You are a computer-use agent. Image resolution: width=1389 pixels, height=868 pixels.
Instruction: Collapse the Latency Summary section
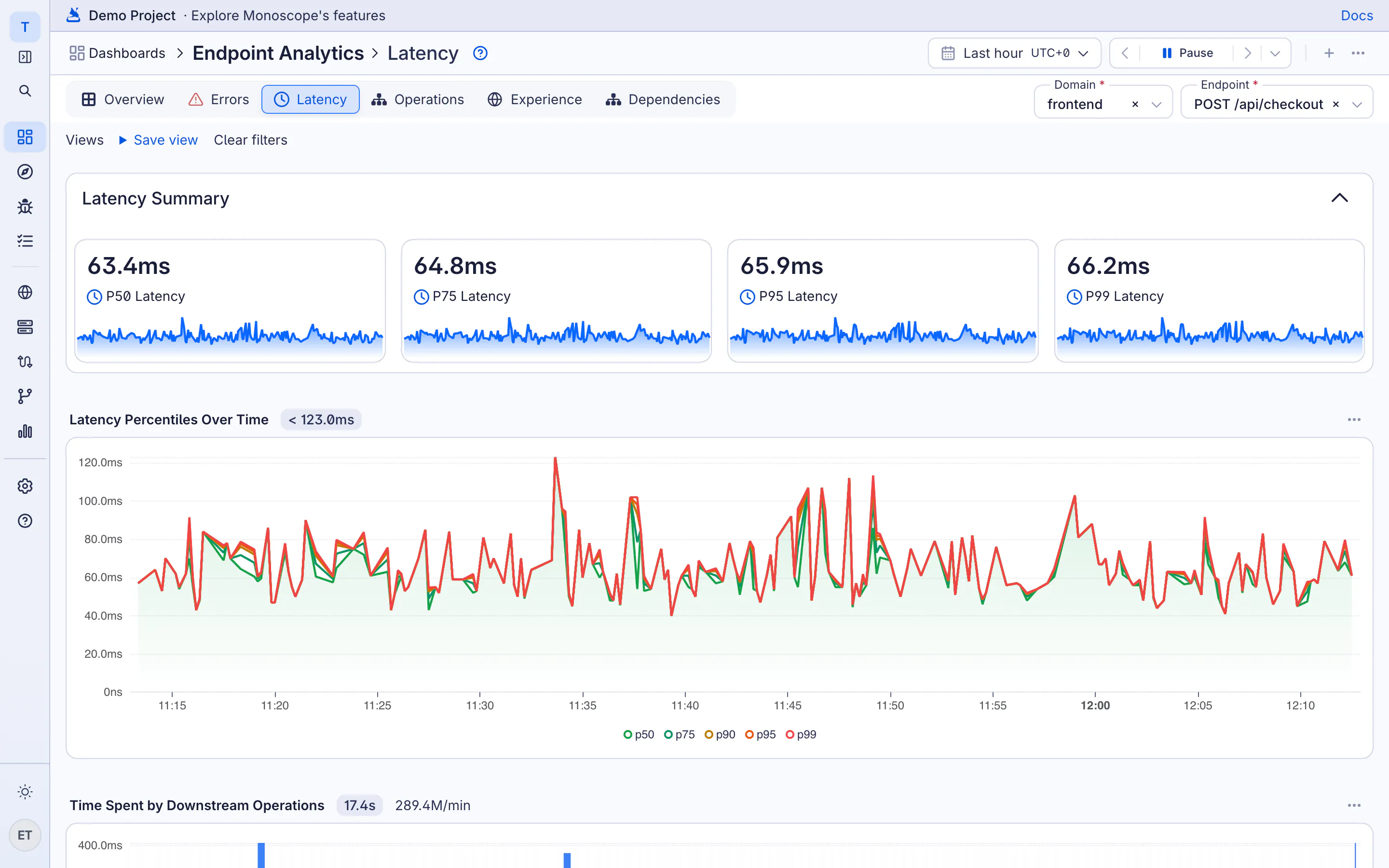(x=1339, y=198)
